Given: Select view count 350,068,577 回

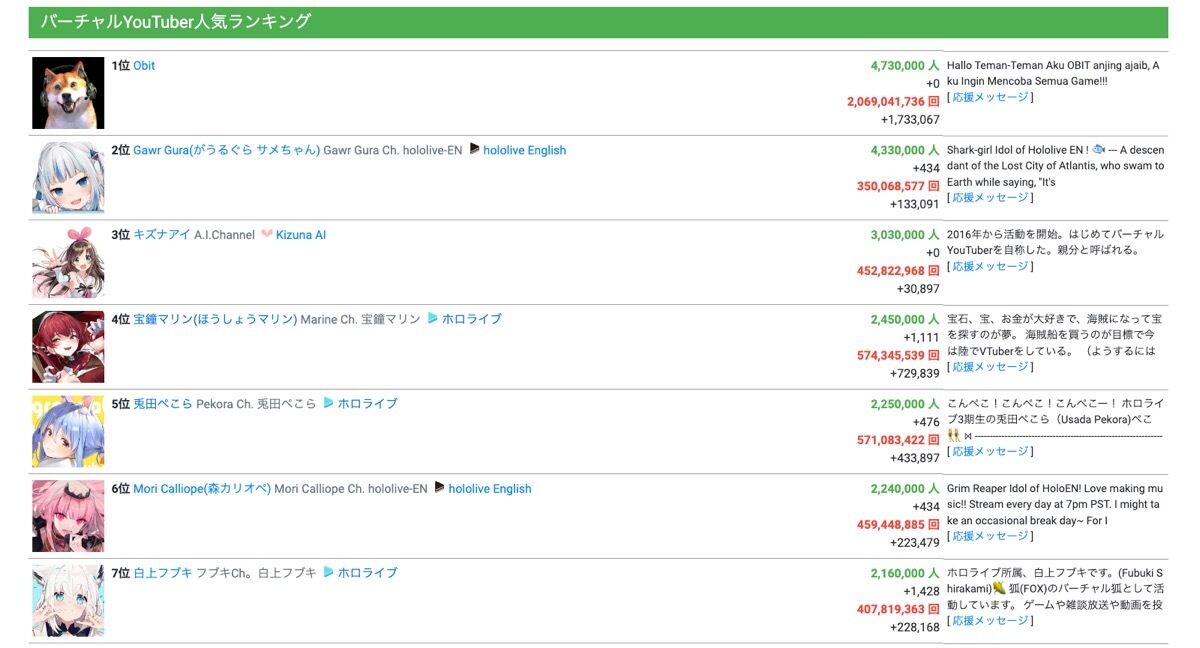Looking at the screenshot, I should coord(898,187).
